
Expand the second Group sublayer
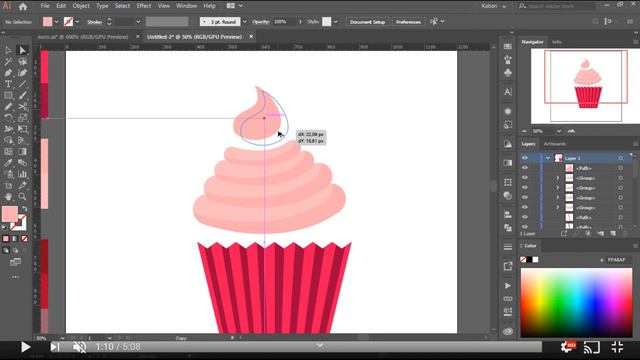click(558, 188)
